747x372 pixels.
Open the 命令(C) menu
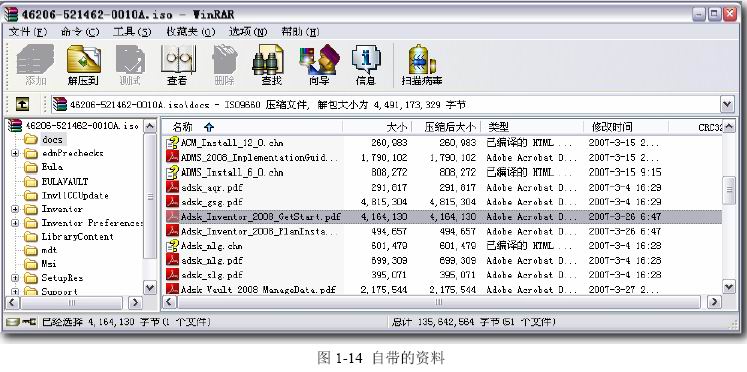tap(80, 32)
